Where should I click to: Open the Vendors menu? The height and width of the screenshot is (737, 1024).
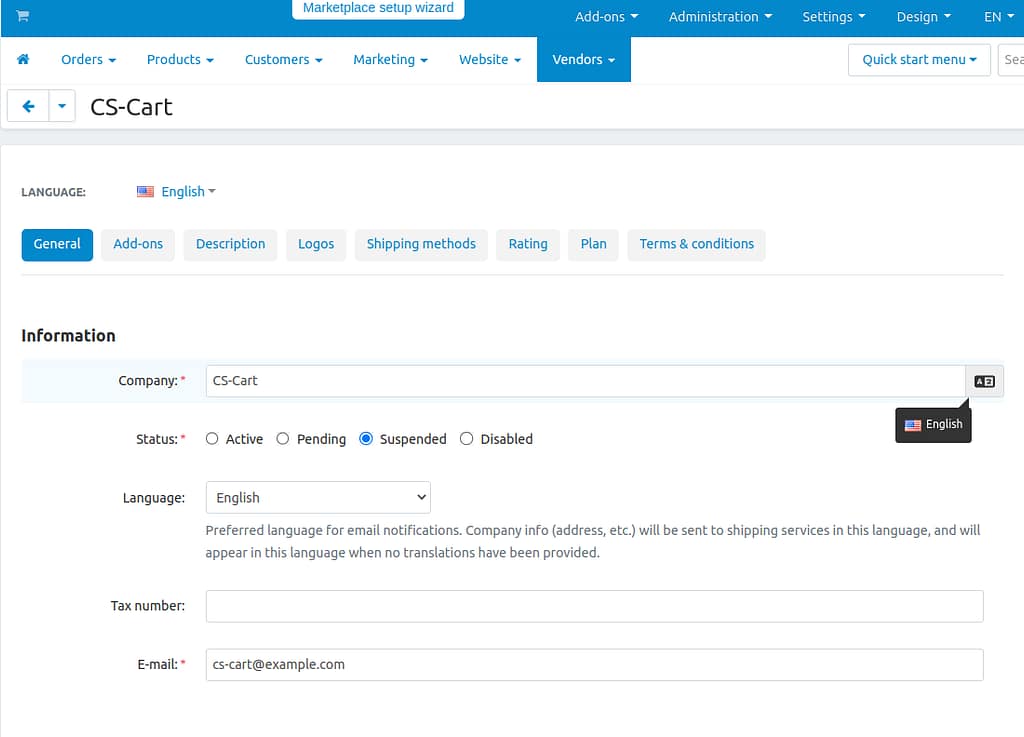tap(583, 60)
